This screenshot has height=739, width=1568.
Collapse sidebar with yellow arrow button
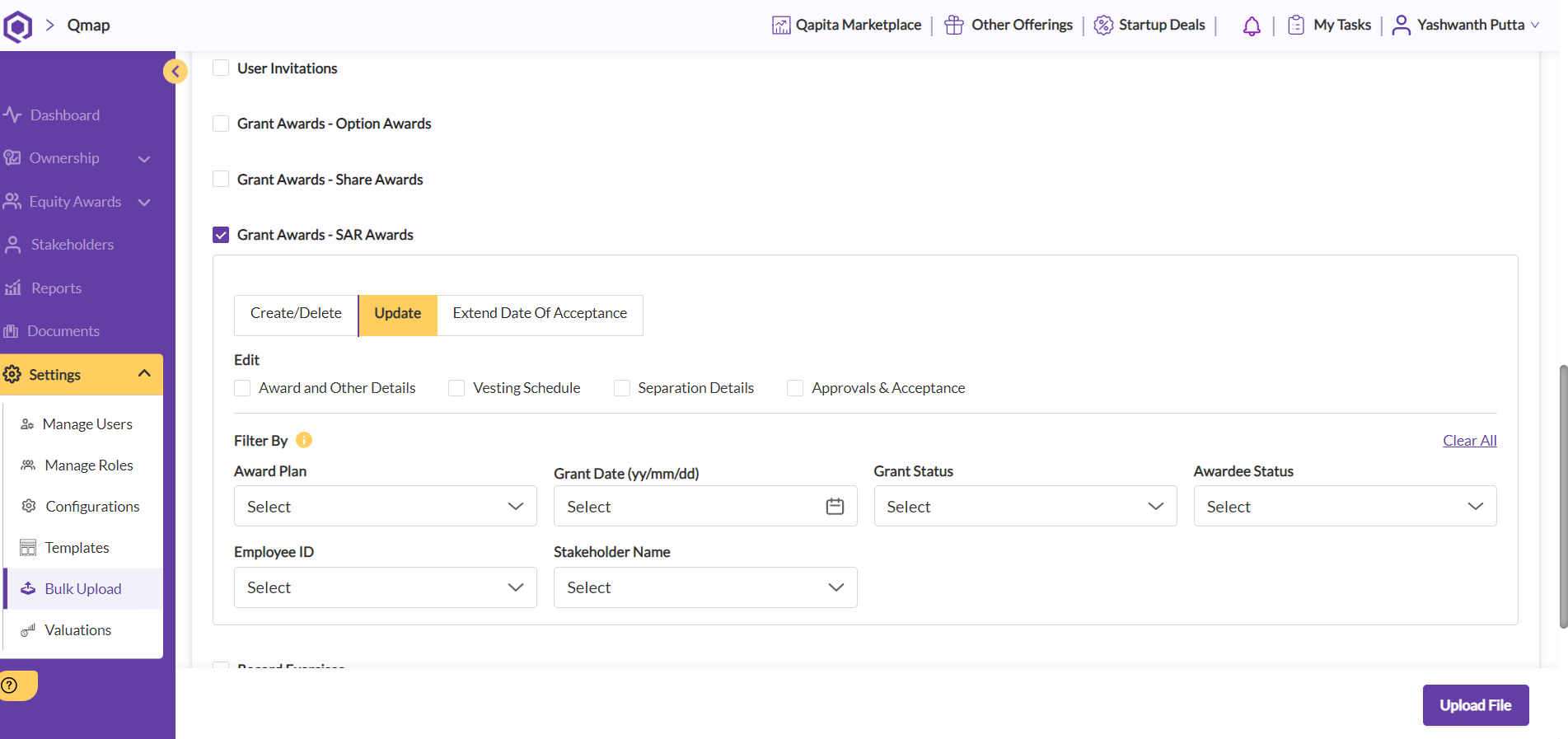(x=175, y=72)
